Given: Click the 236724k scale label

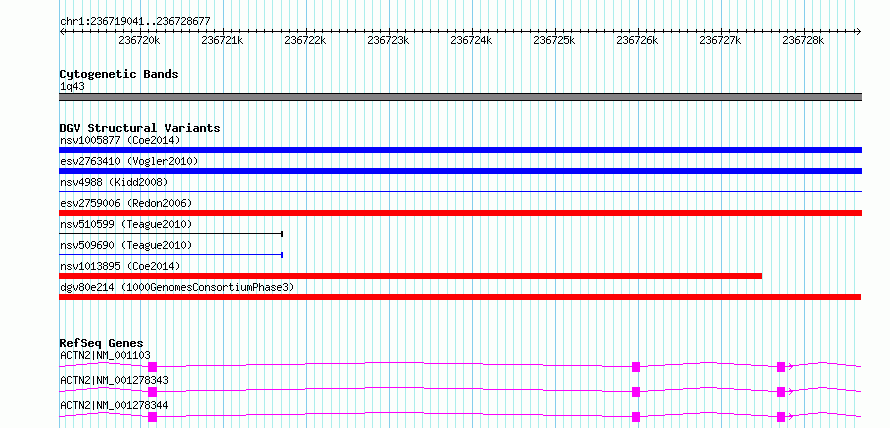Looking at the screenshot, I should (471, 40).
